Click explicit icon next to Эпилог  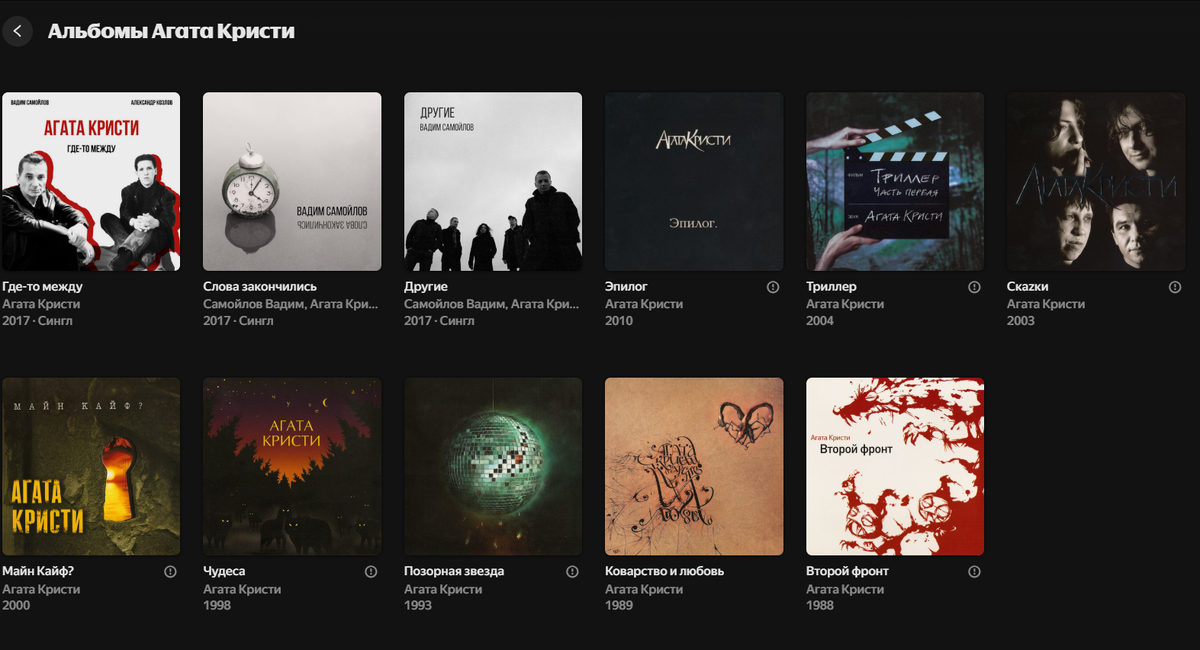(773, 287)
